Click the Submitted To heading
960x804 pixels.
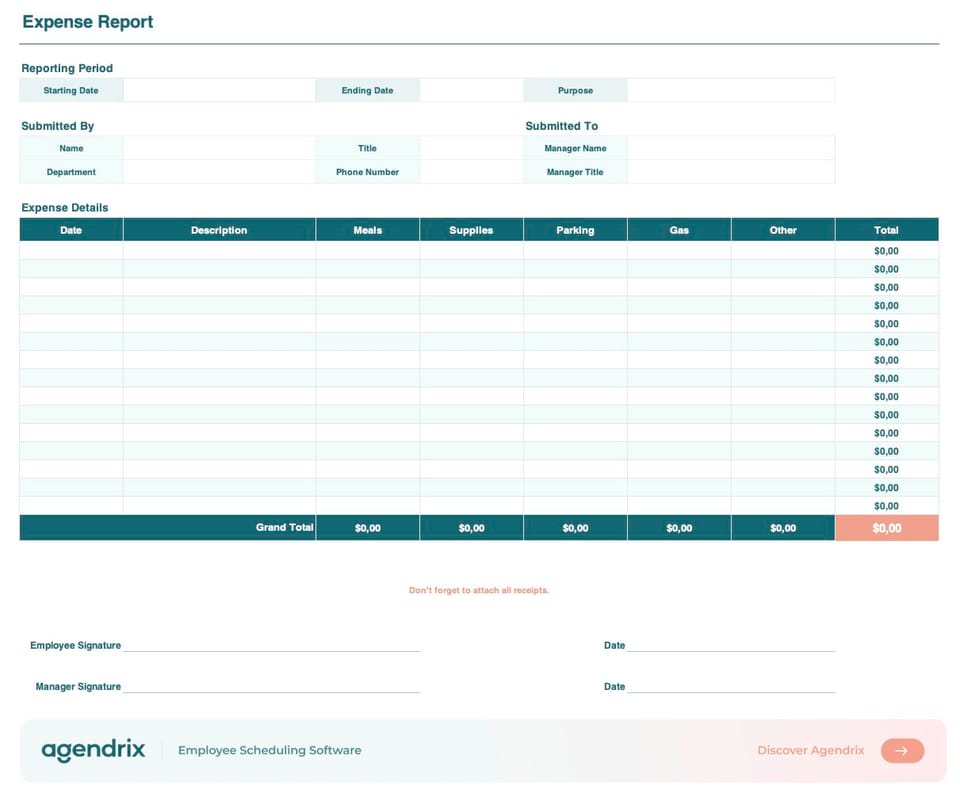pos(561,126)
